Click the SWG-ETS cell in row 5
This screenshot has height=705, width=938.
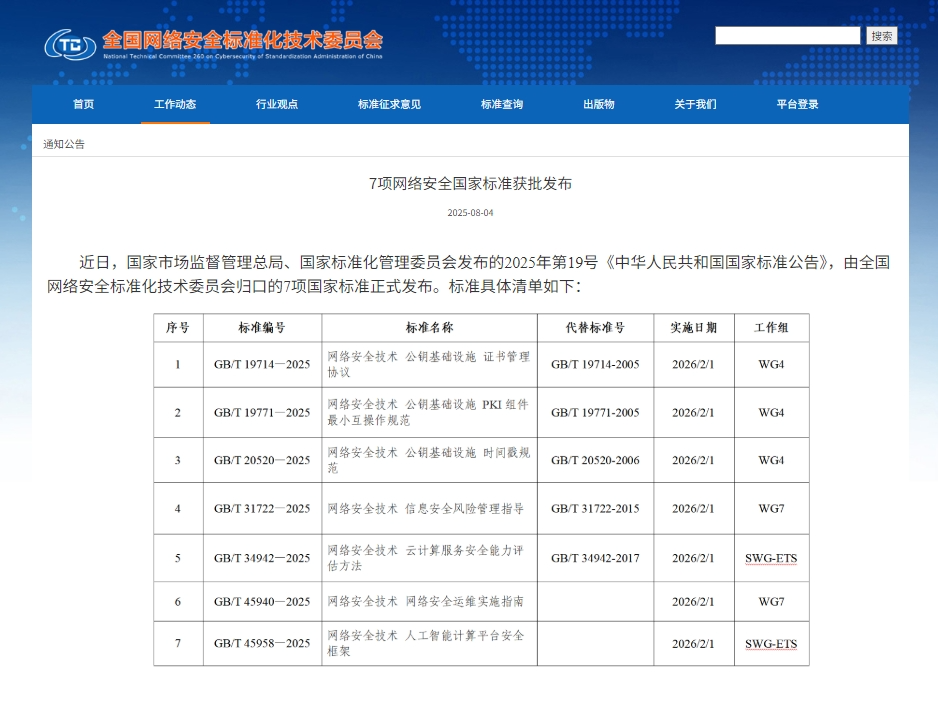771,558
